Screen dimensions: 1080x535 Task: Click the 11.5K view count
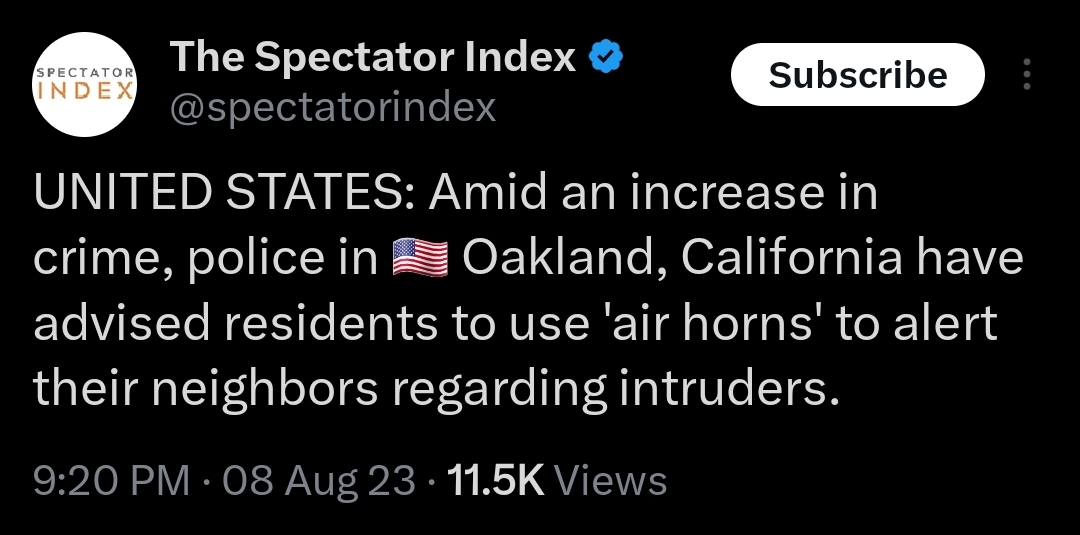(x=495, y=481)
